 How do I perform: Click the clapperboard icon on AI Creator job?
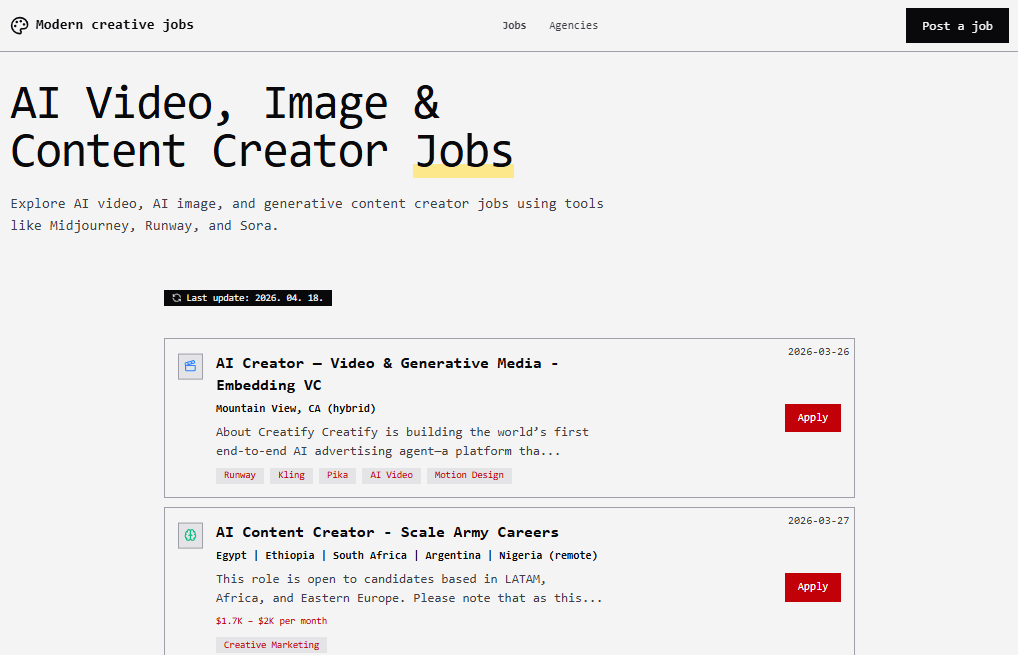point(190,367)
